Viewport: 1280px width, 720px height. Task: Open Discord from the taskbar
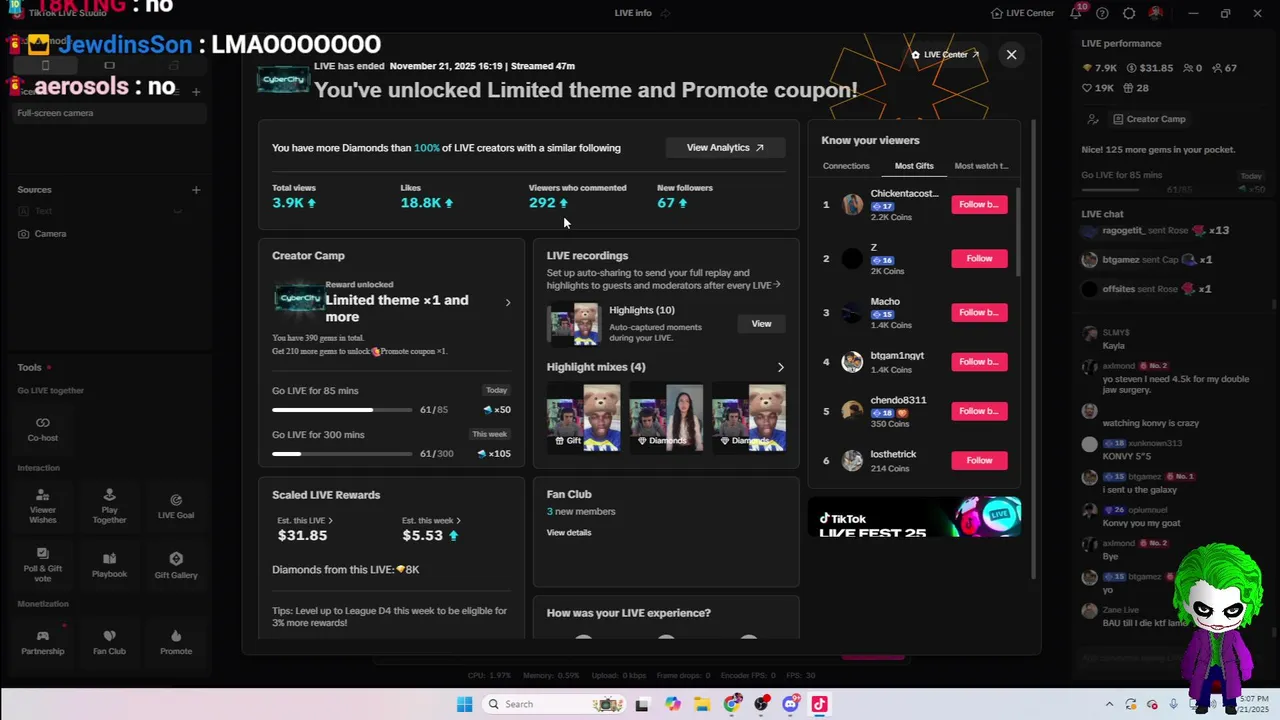click(x=791, y=704)
